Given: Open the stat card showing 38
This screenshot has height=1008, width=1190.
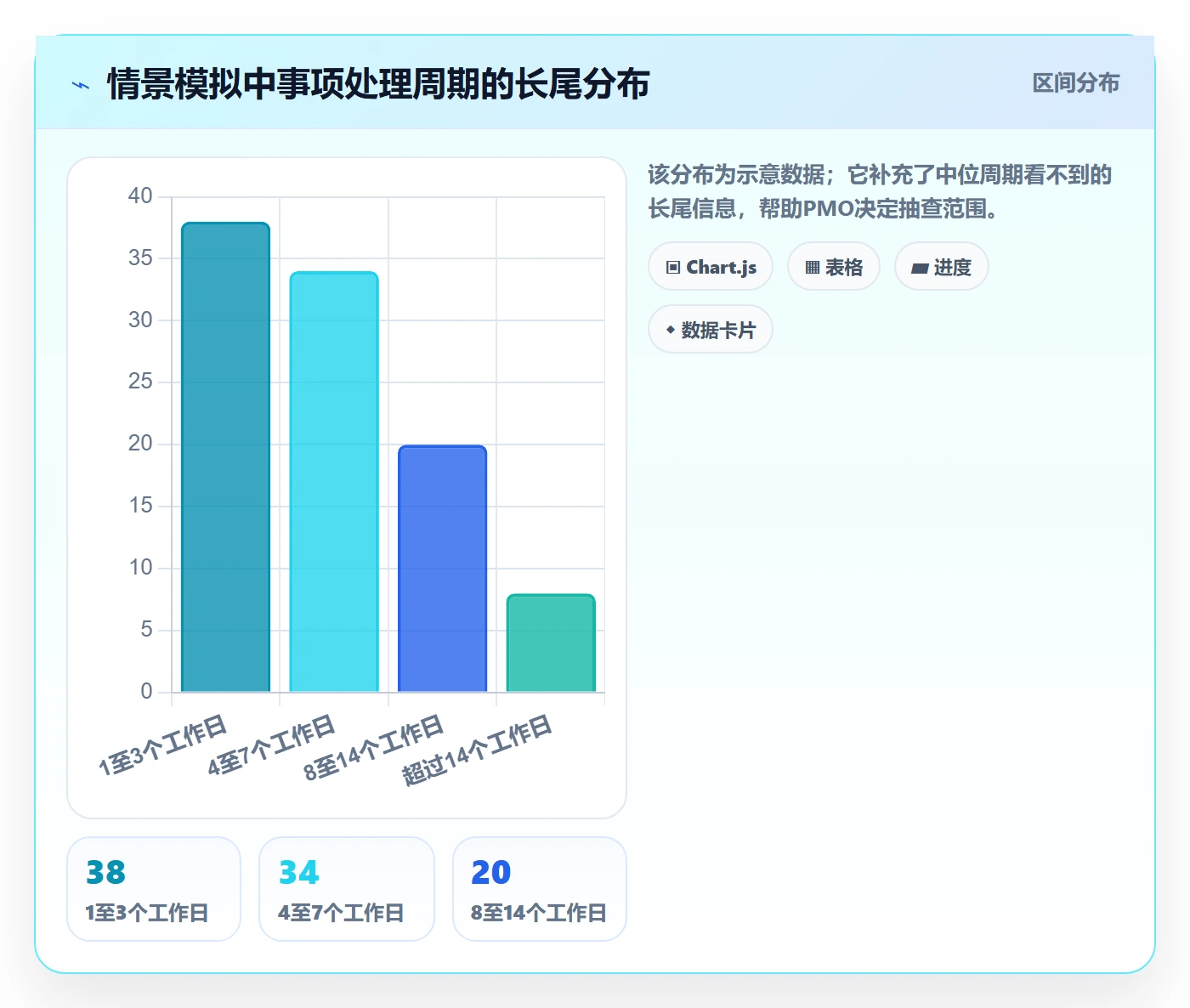Looking at the screenshot, I should [154, 889].
